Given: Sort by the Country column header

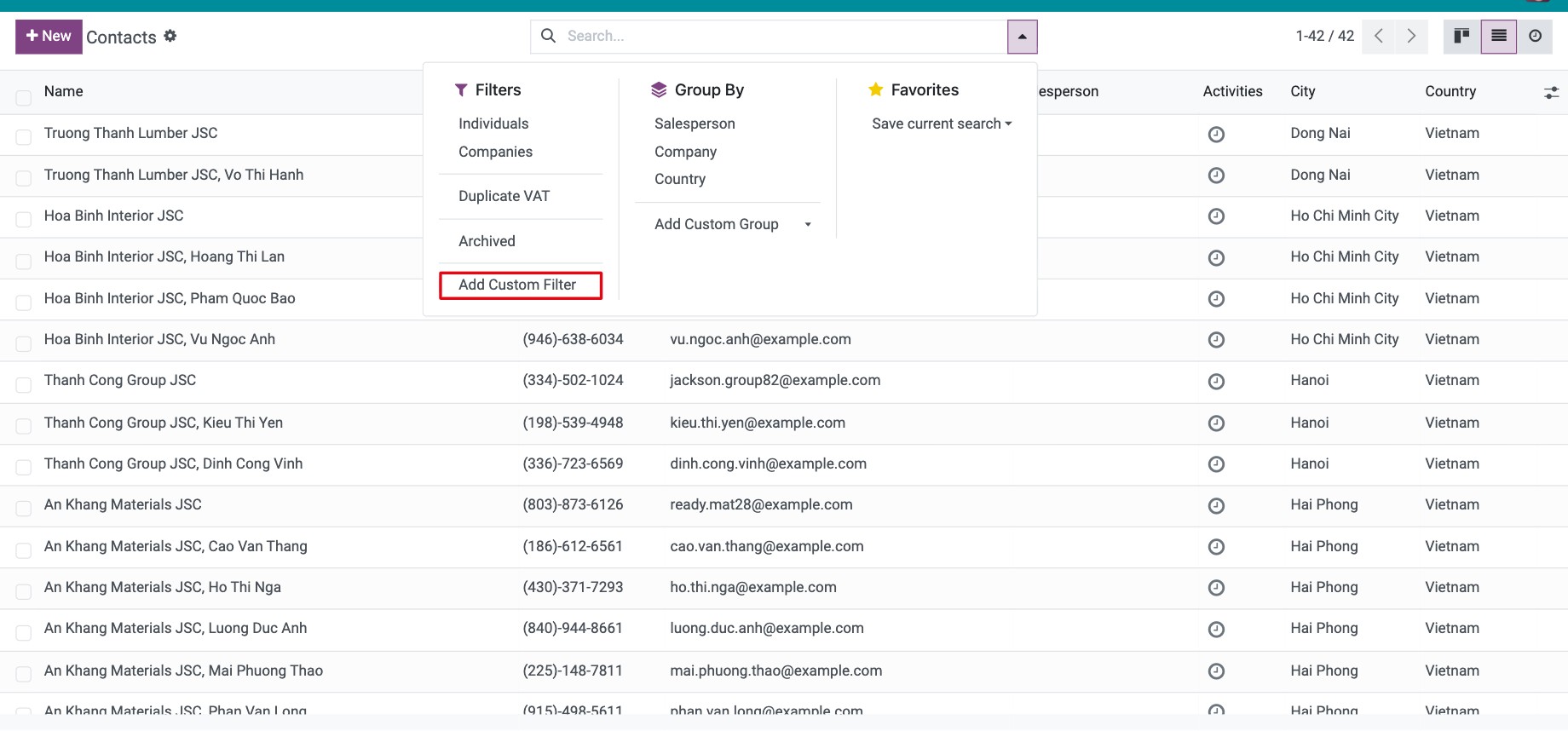Looking at the screenshot, I should [x=1450, y=91].
